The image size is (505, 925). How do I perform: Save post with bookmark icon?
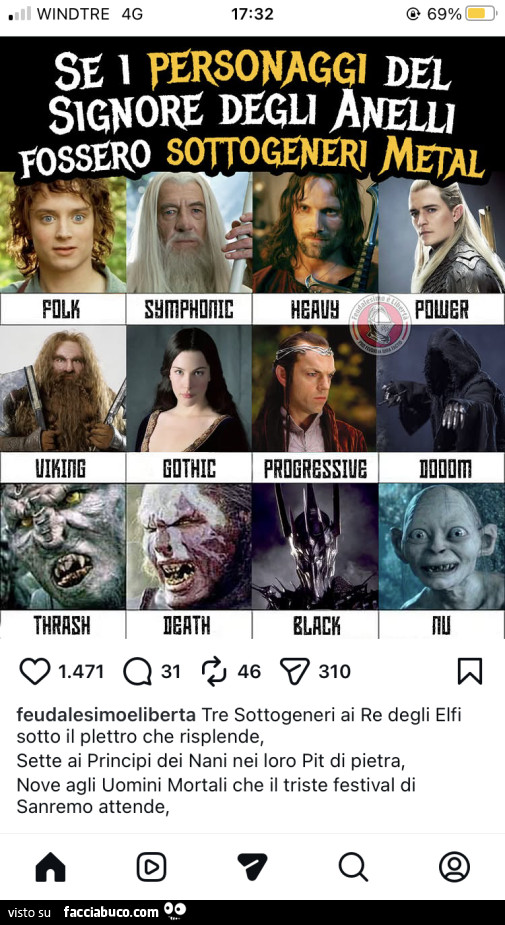point(470,671)
